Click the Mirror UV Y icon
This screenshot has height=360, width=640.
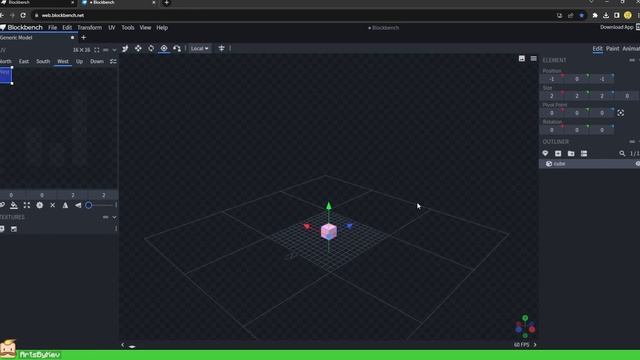pos(78,205)
